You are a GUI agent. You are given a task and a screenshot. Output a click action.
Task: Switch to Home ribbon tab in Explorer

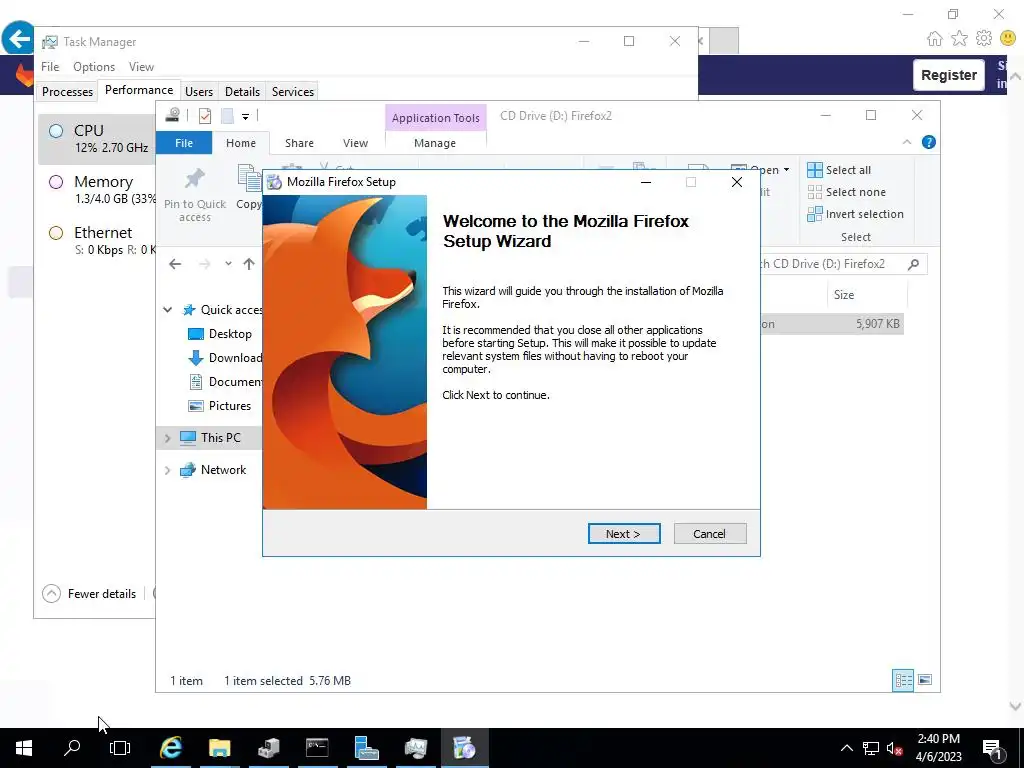click(241, 143)
